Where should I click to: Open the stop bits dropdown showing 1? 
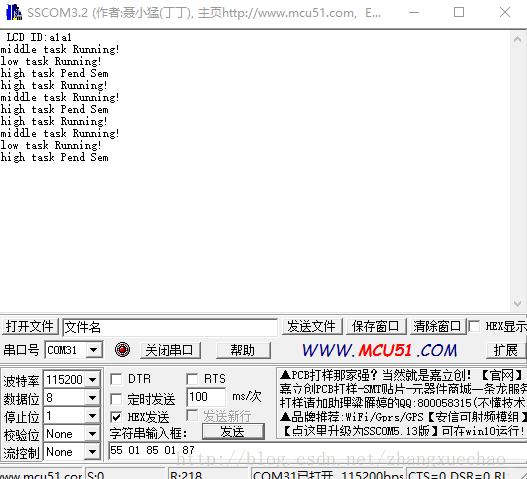click(x=92, y=416)
